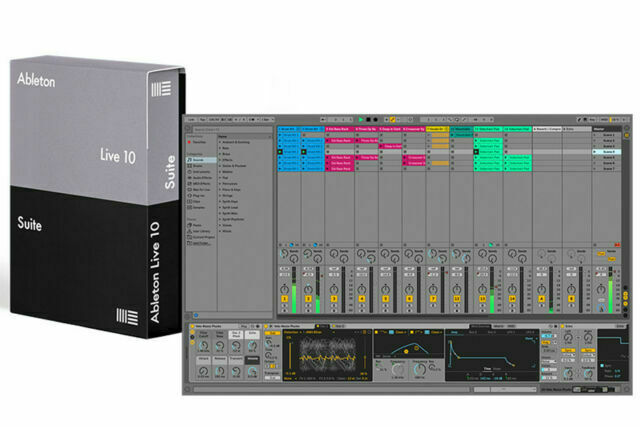Open the browser search magnifier icon
This screenshot has height=427, width=640.
pos(189,129)
